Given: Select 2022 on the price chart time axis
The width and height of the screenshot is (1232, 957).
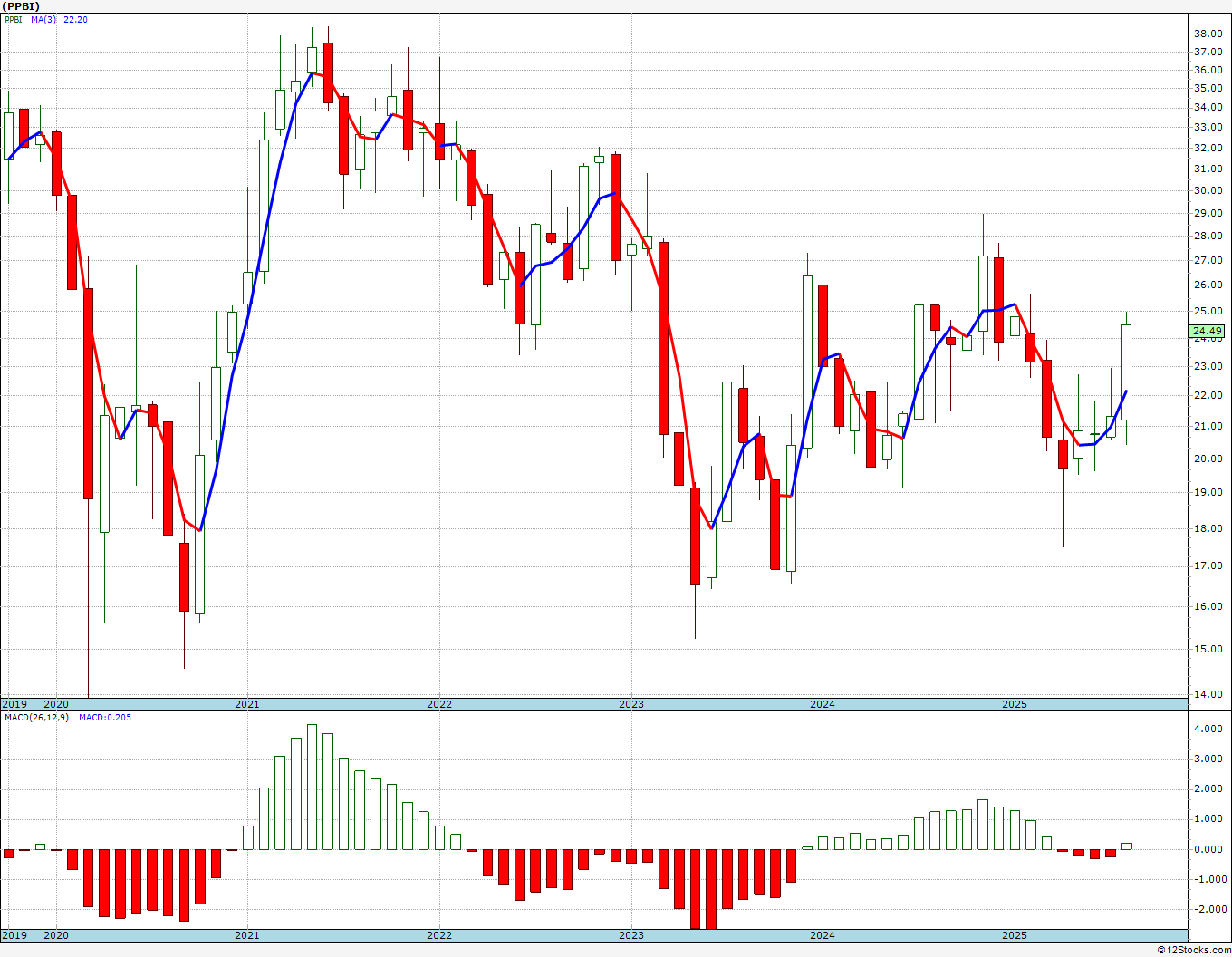Looking at the screenshot, I should 438,704.
